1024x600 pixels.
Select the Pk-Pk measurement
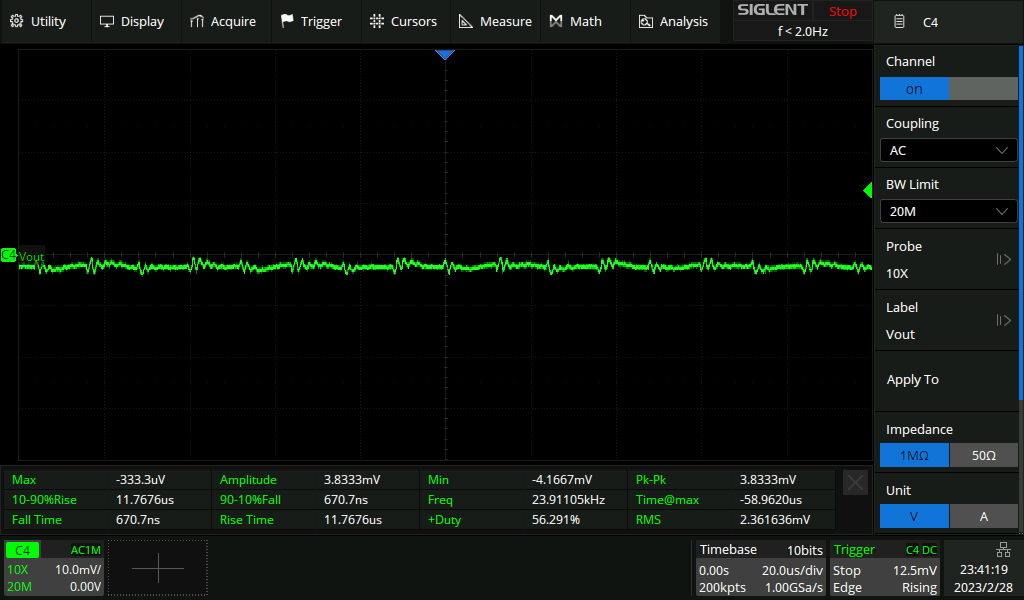[731, 480]
